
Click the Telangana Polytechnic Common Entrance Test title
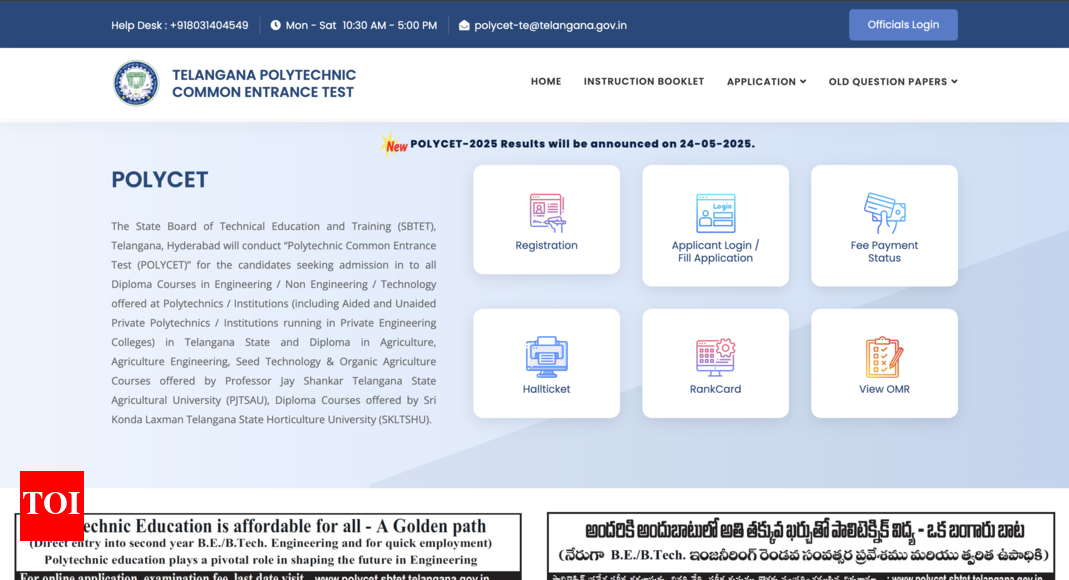click(264, 83)
